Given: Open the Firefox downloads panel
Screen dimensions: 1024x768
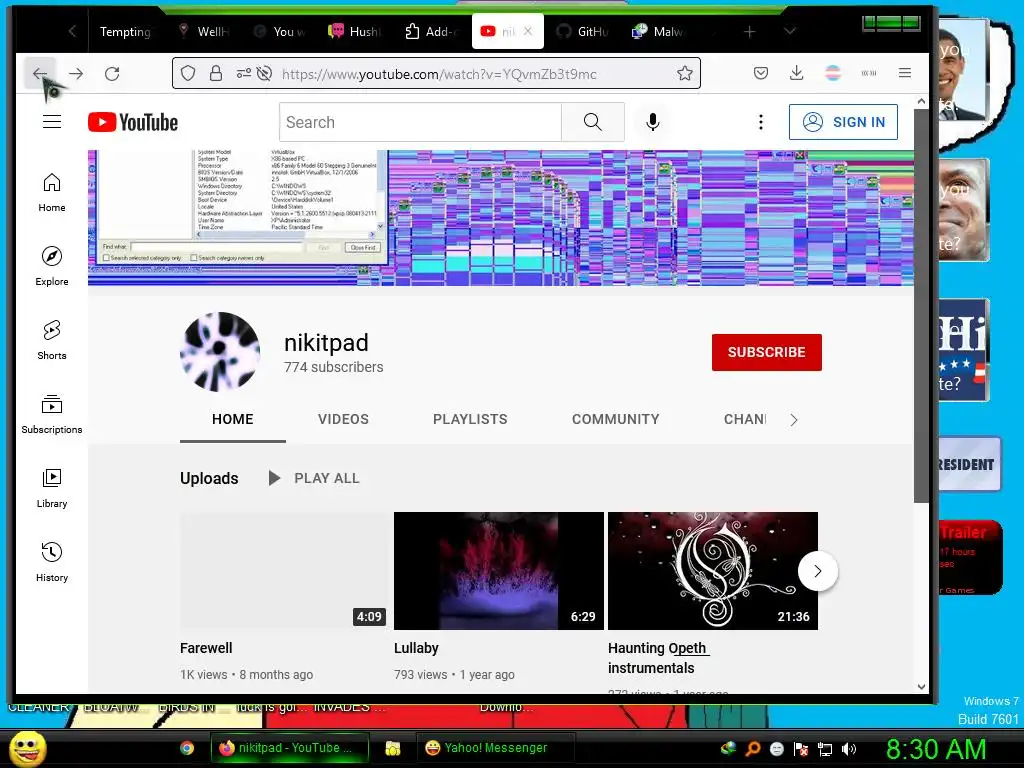Looking at the screenshot, I should (x=796, y=73).
